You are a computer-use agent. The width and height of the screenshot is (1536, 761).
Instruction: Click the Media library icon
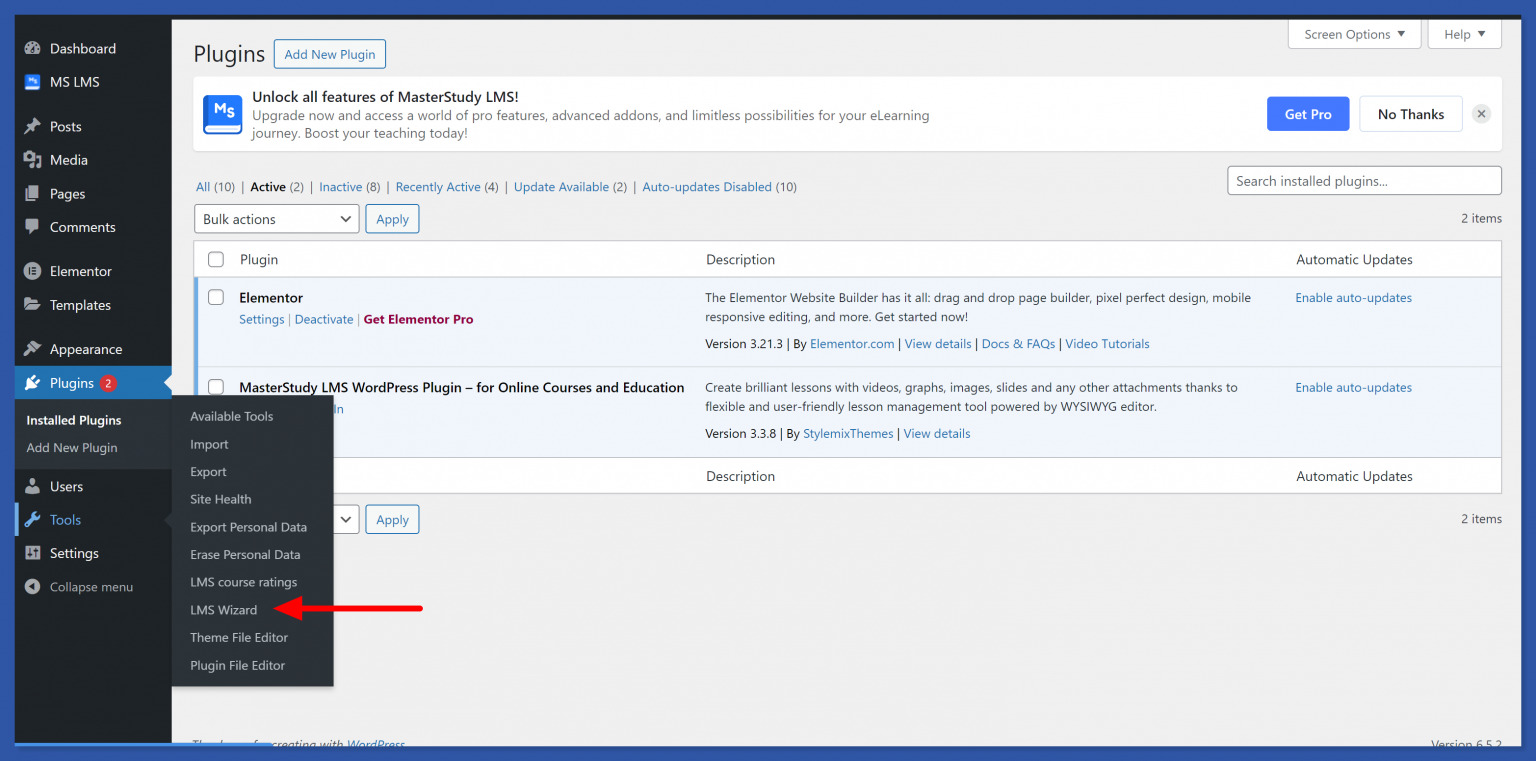[x=34, y=160]
